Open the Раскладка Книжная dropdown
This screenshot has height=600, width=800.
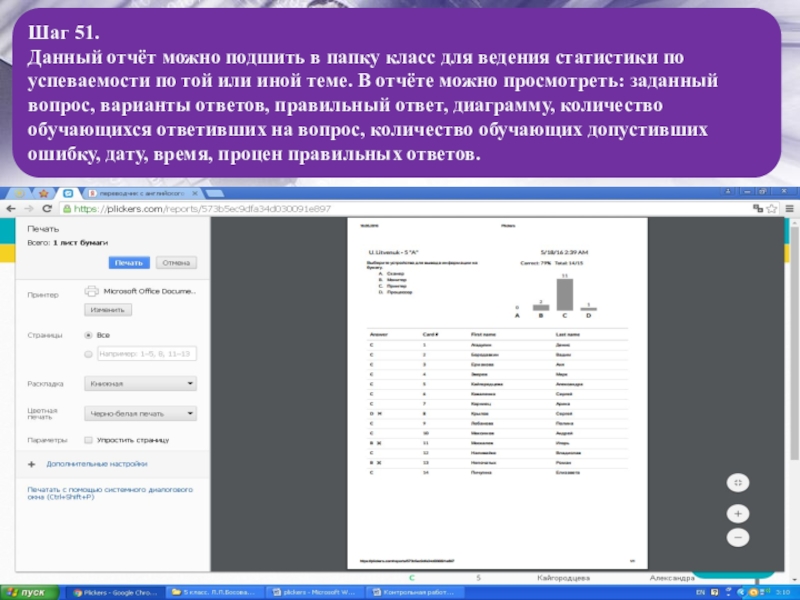pyautogui.click(x=140, y=384)
